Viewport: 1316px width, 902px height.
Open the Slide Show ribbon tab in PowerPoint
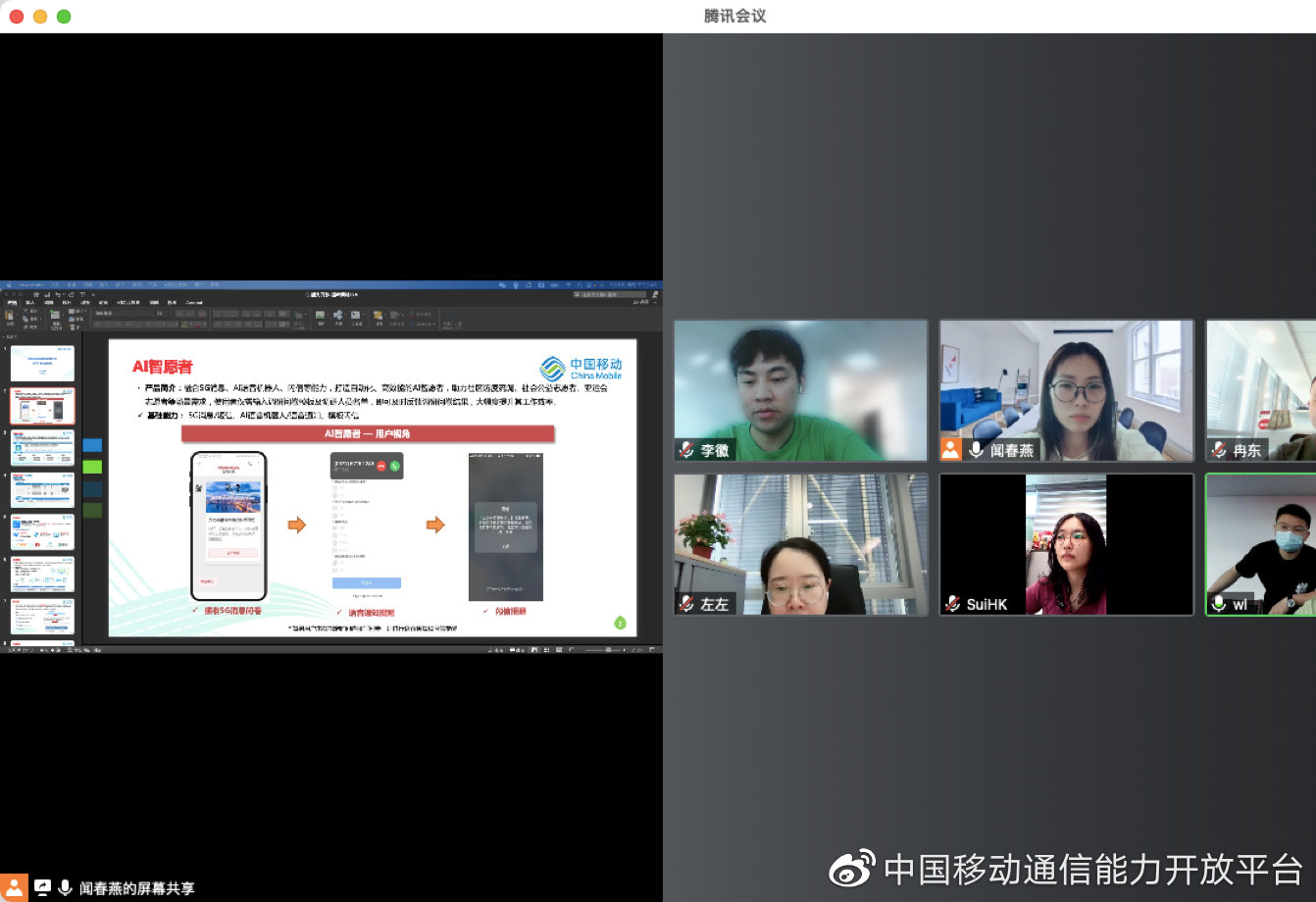coord(127,302)
